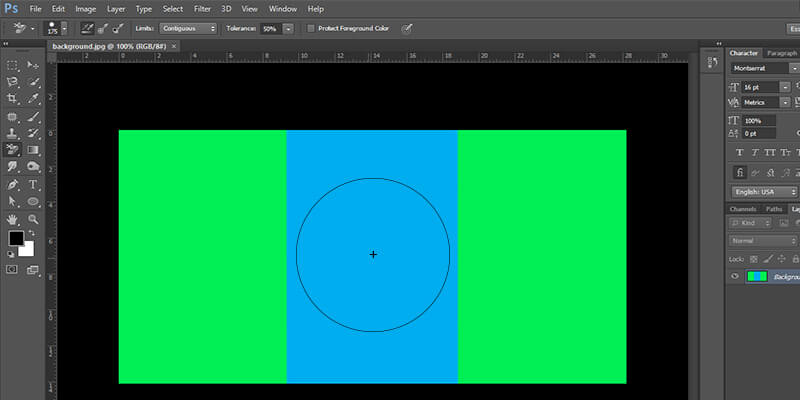Select the Zoom tool
Screen dimensions: 800x400
click(x=33, y=219)
